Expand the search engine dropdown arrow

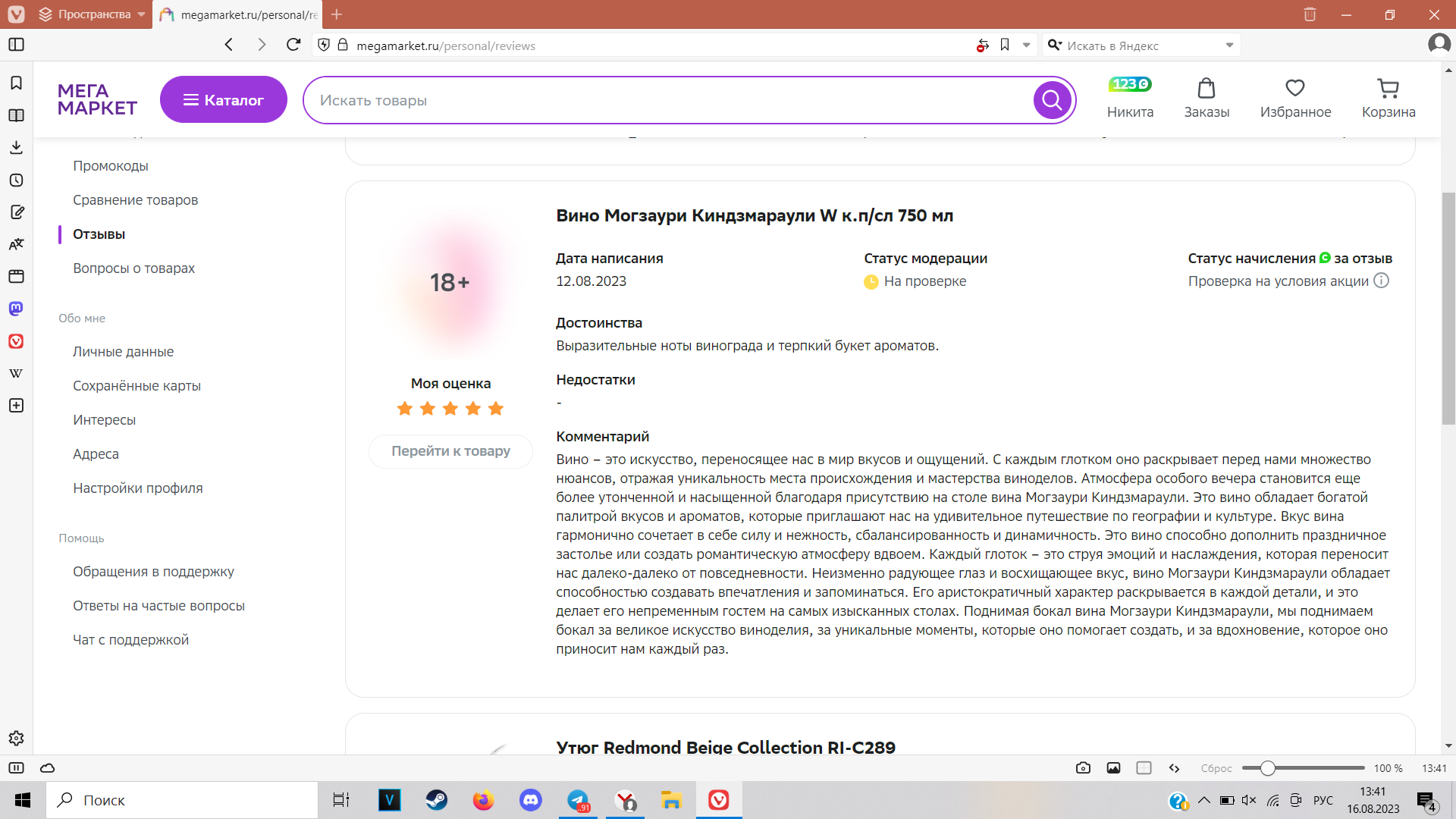(x=1229, y=45)
